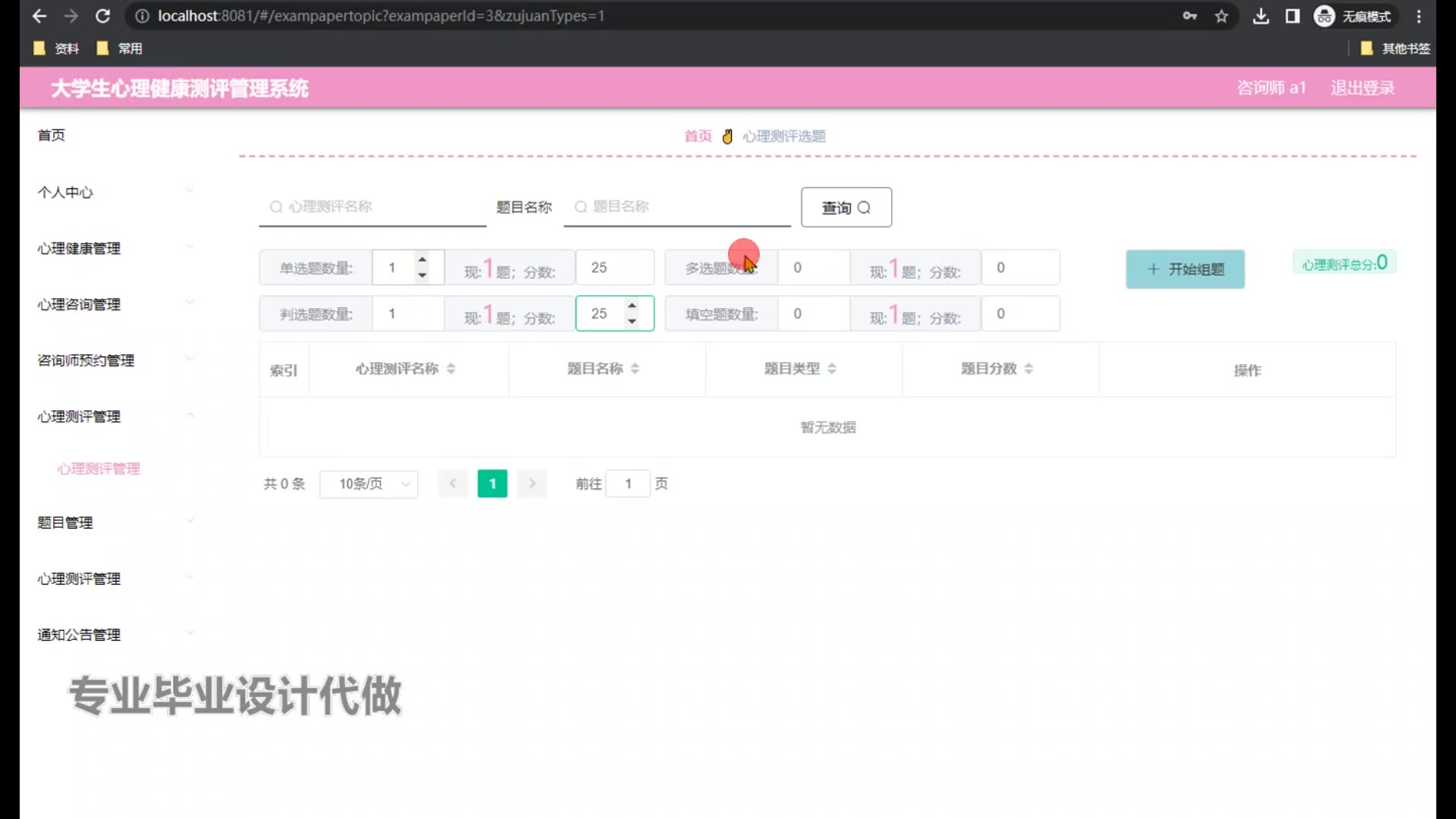Expand the 个人中心 sidebar menu

point(114,193)
